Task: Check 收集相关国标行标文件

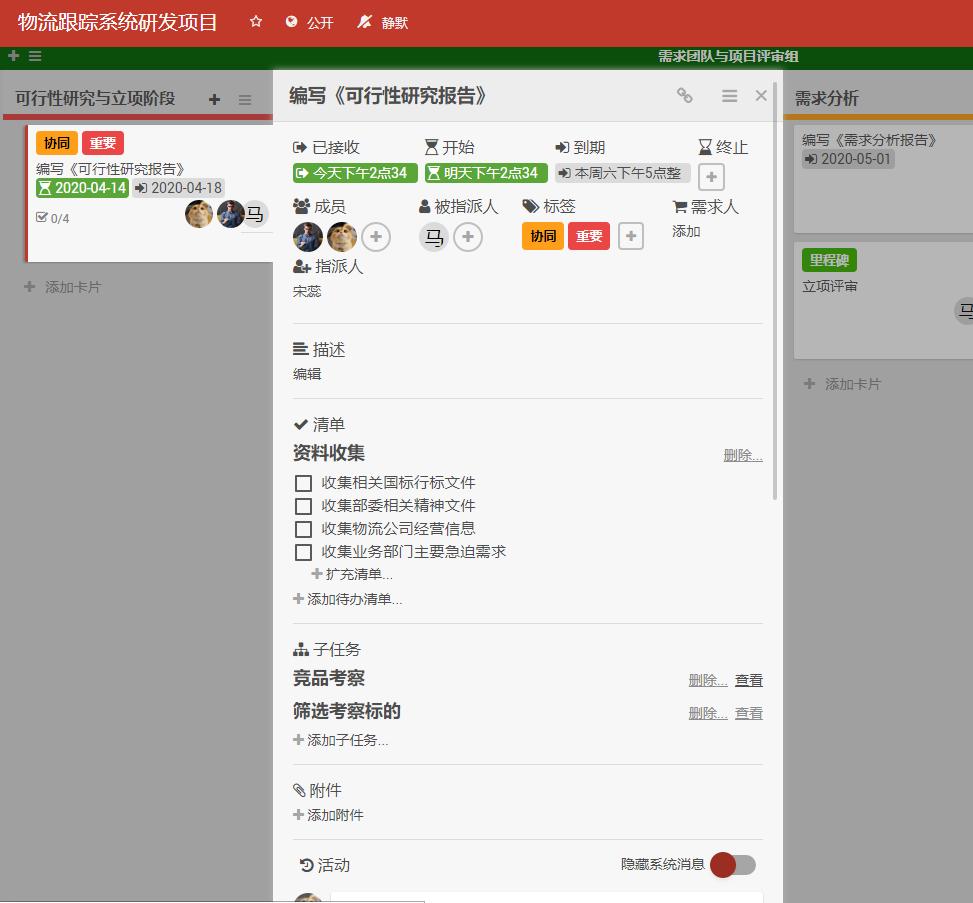Action: (303, 483)
